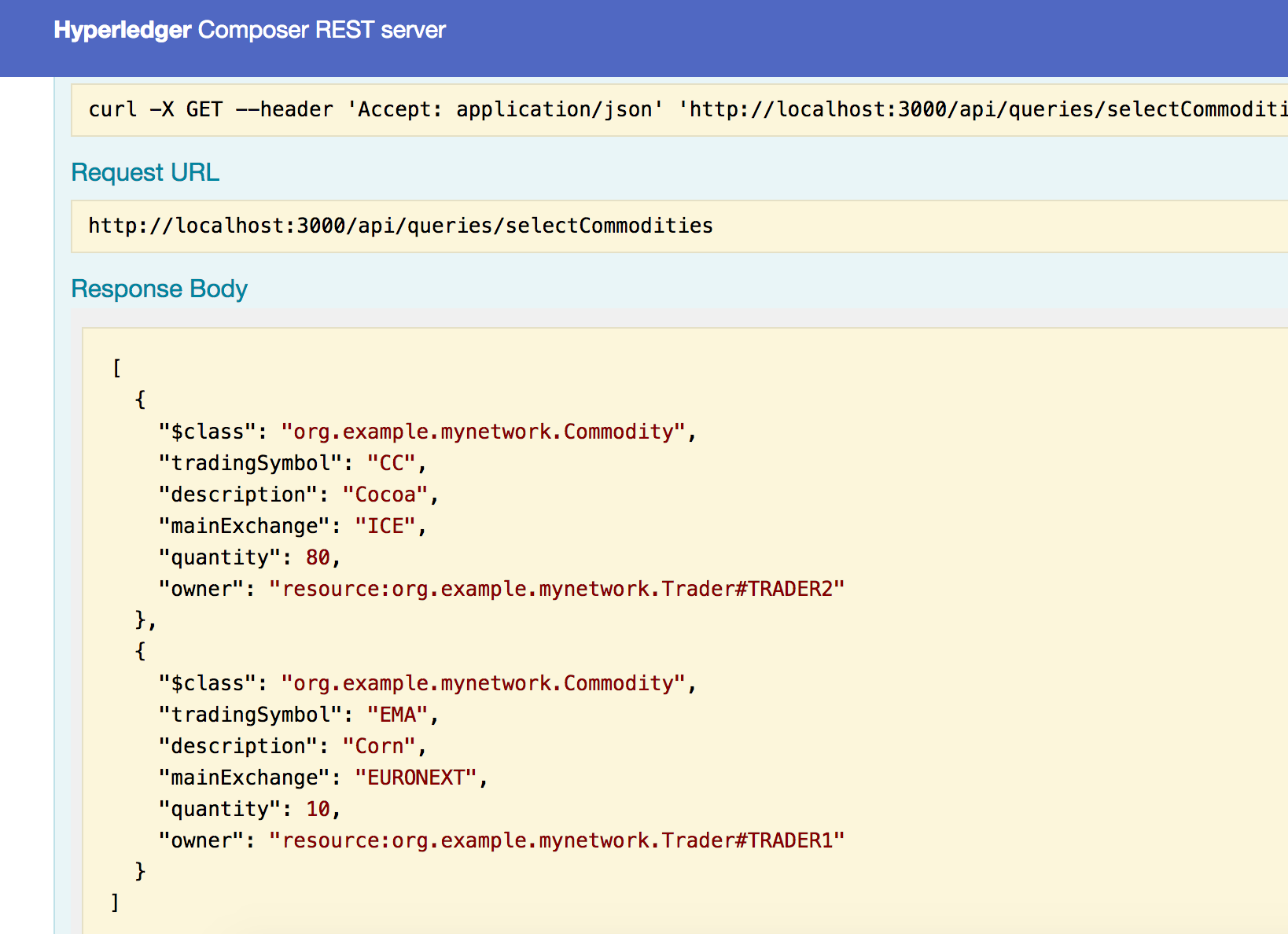Screen dimensions: 1288x934
Task: Click the mainExchange "EURONEXT" value
Action: 416,778
